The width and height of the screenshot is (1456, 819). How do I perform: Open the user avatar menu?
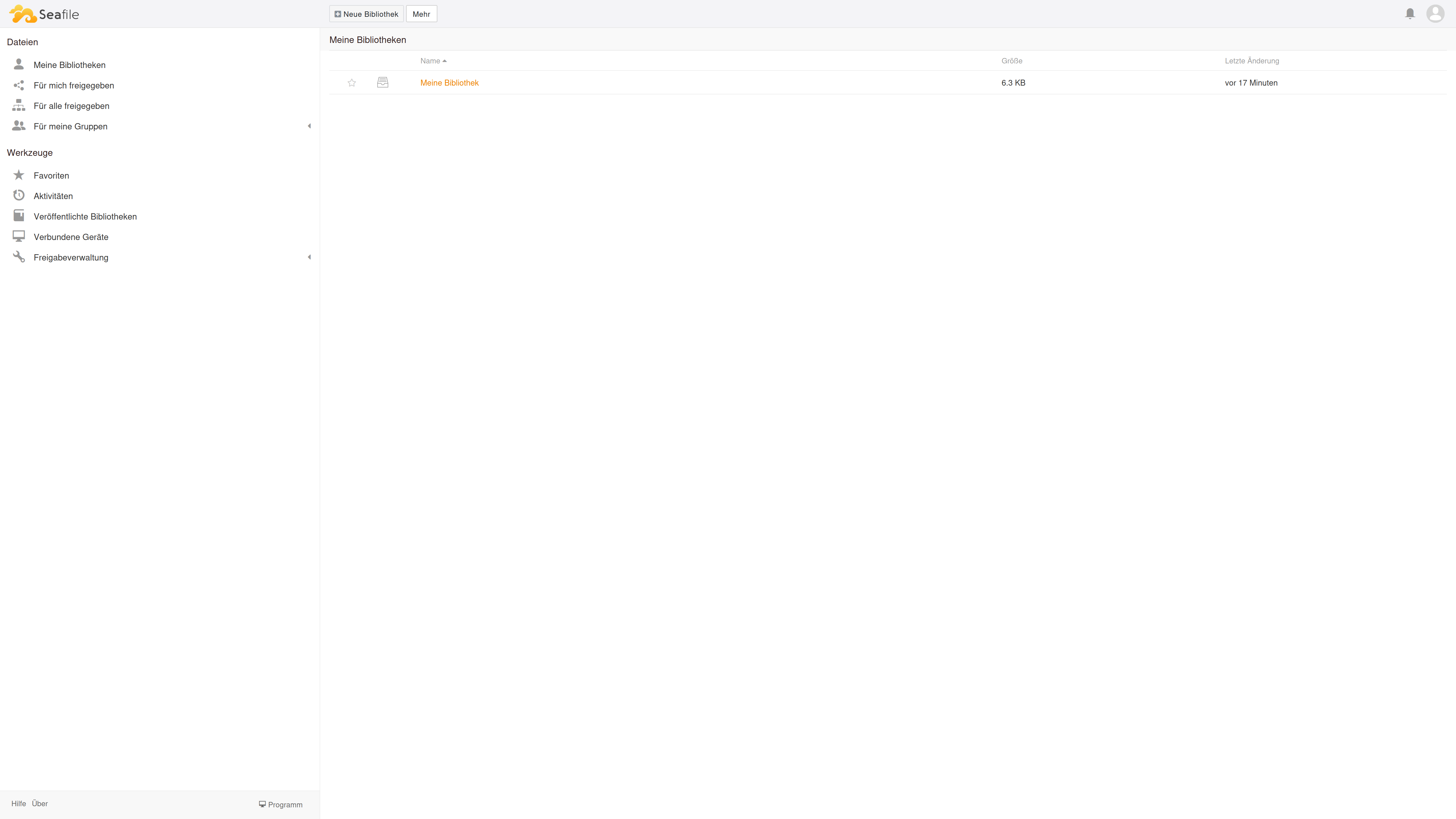1435,14
